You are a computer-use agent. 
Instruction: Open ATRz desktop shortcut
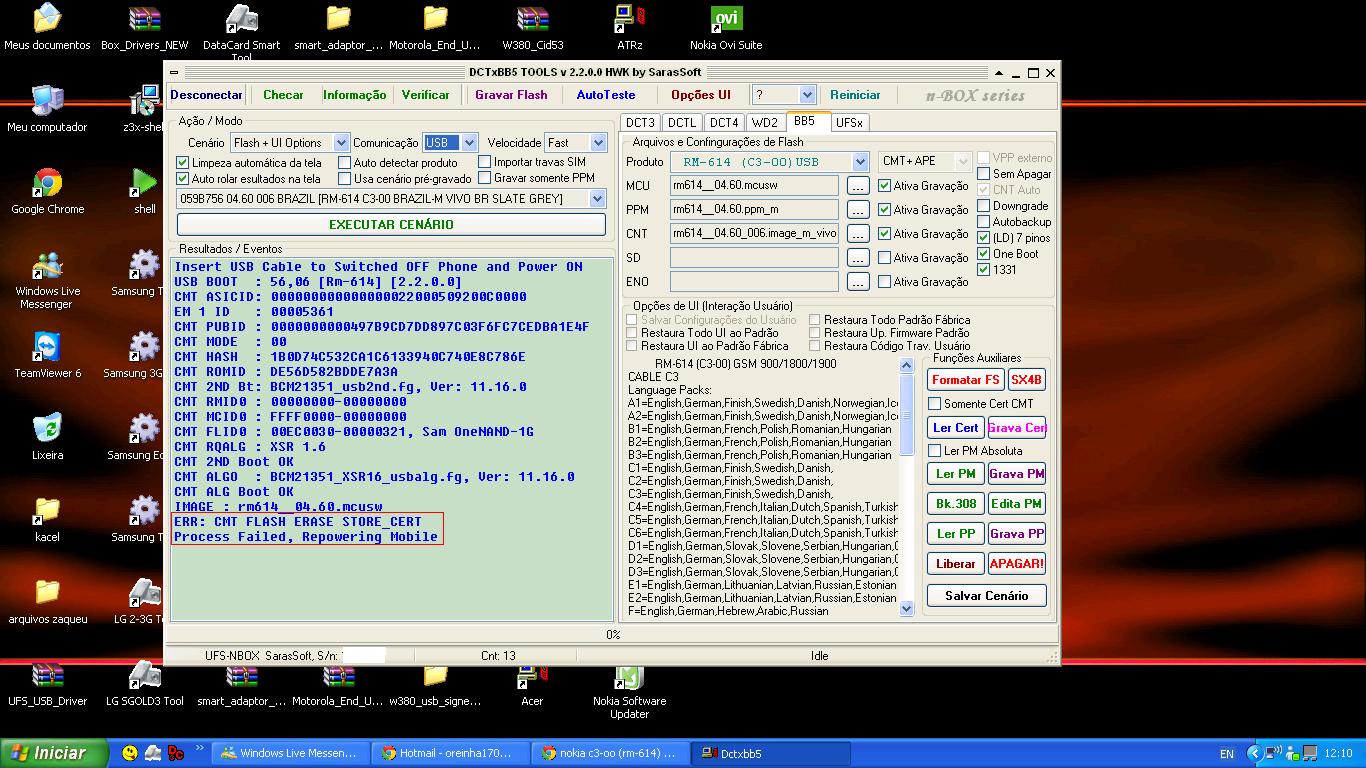[629, 27]
